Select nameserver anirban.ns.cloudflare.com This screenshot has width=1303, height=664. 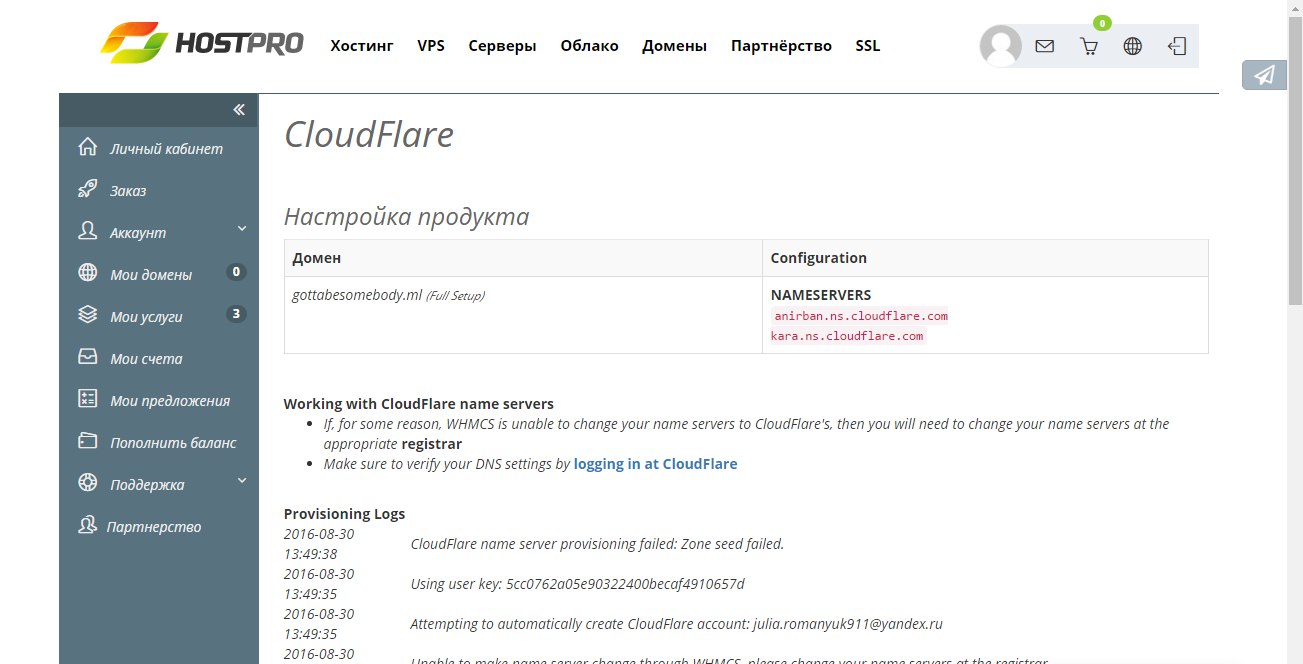[x=860, y=316]
